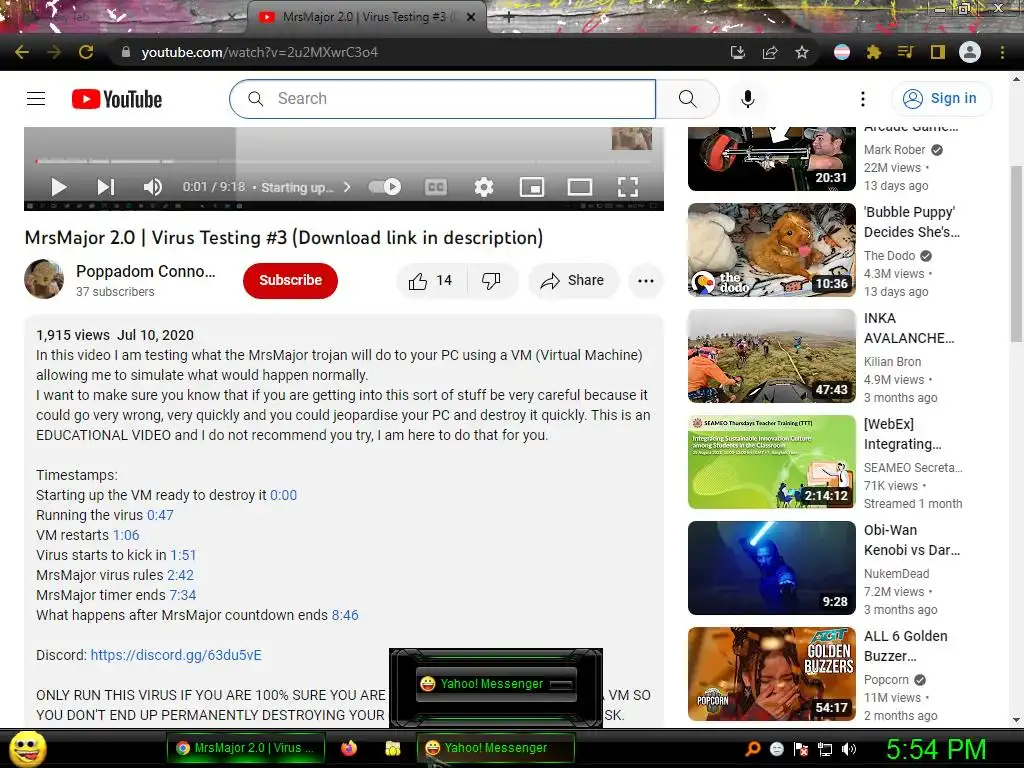Reload the page with the refresh icon
Viewport: 1024px width, 768px height.
(x=86, y=52)
